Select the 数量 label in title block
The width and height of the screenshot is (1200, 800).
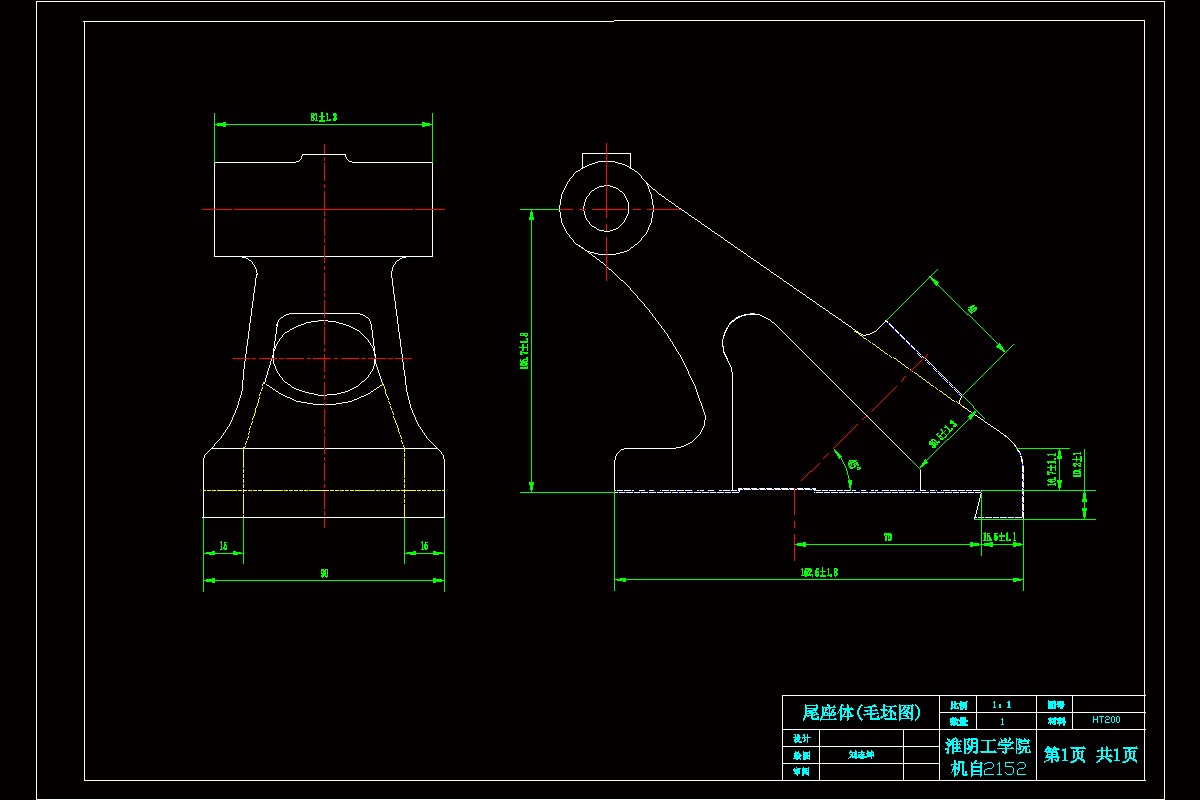pos(957,720)
